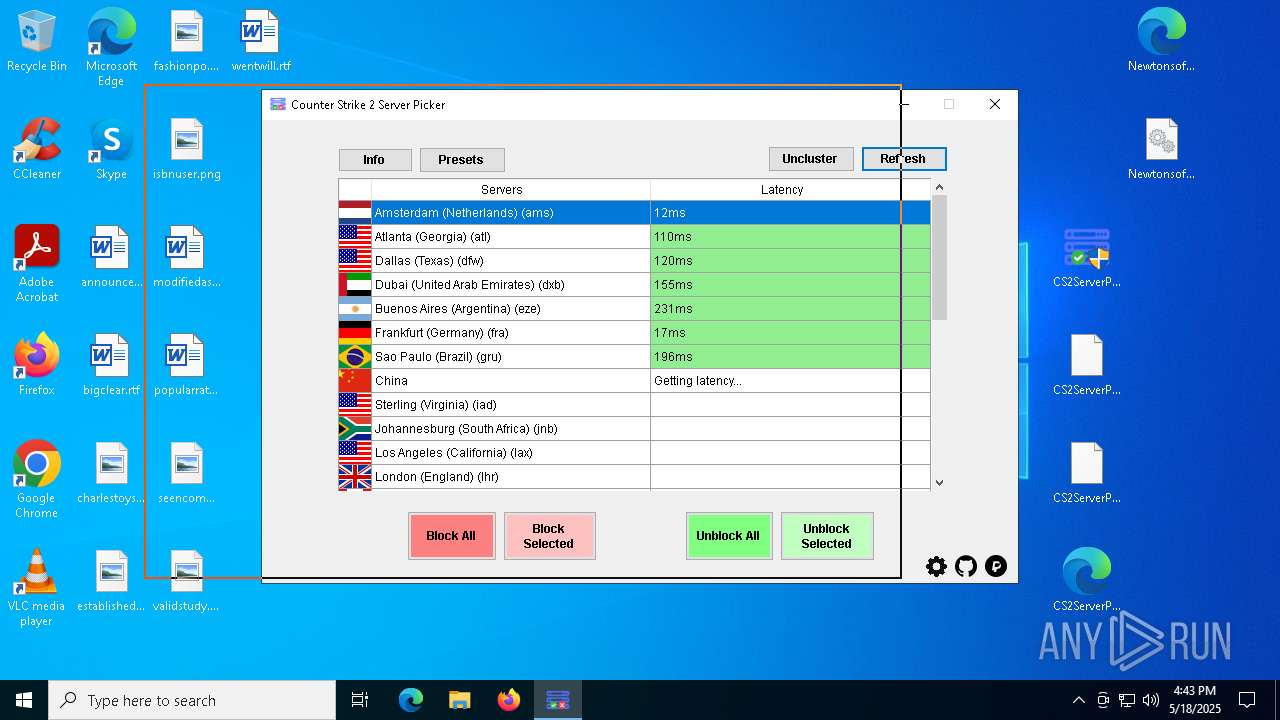This screenshot has height=720, width=1280.
Task: Open the CCleaner desktop icon
Action: [37, 149]
